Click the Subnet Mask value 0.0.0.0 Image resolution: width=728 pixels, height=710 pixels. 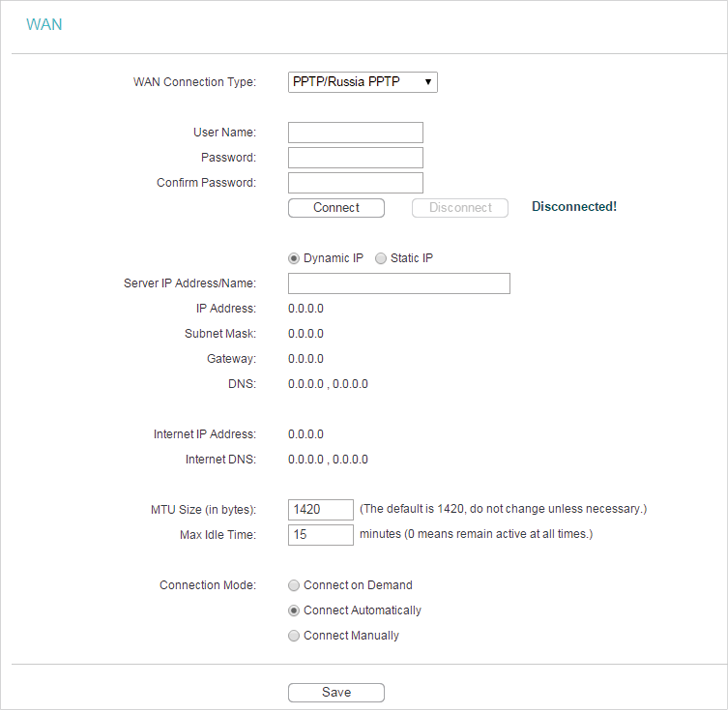pyautogui.click(x=306, y=334)
